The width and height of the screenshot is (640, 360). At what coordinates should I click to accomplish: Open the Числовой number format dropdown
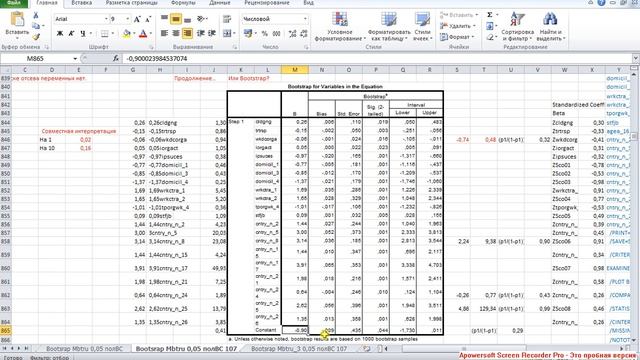305,19
